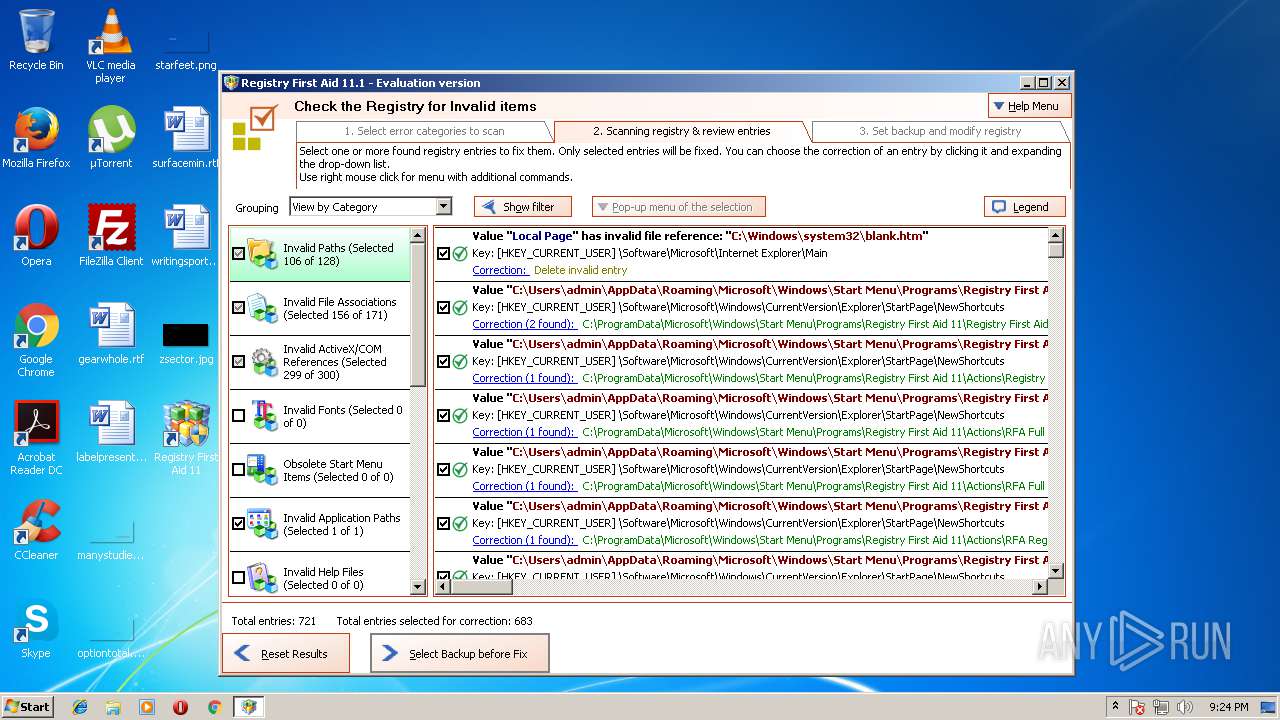
Task: Open Pop-up menu of the selection
Action: 679,207
